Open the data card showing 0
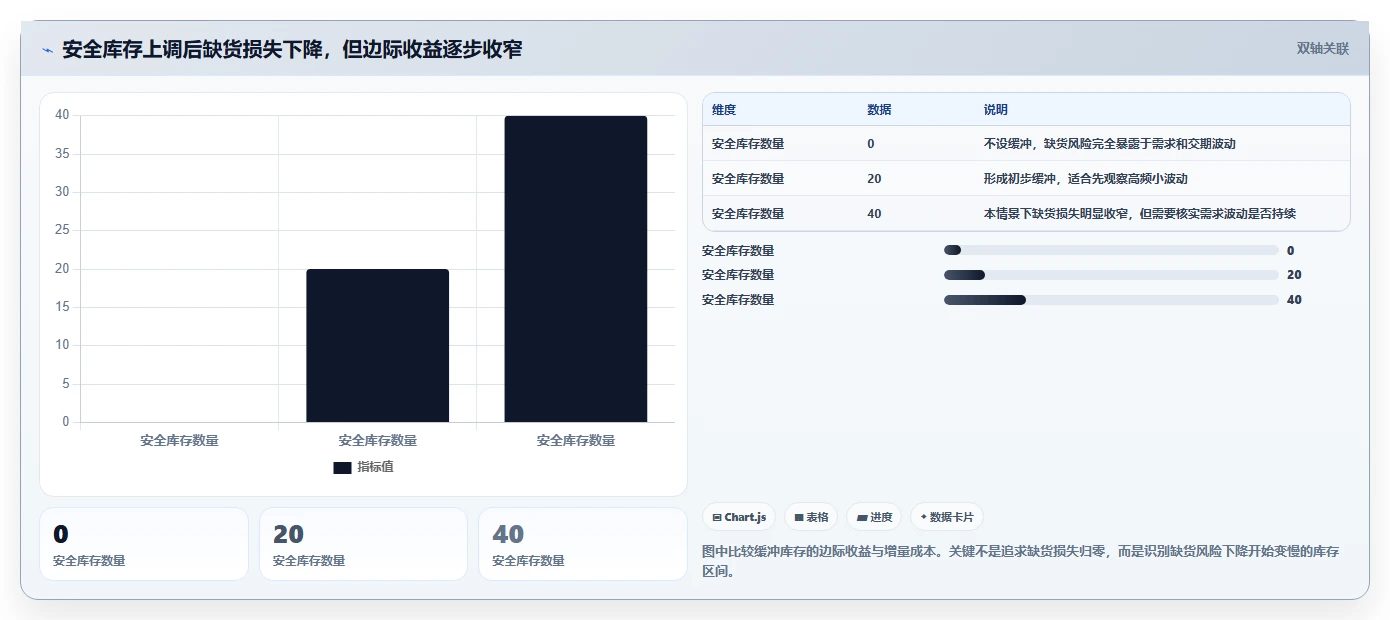1390x620 pixels. 144,544
